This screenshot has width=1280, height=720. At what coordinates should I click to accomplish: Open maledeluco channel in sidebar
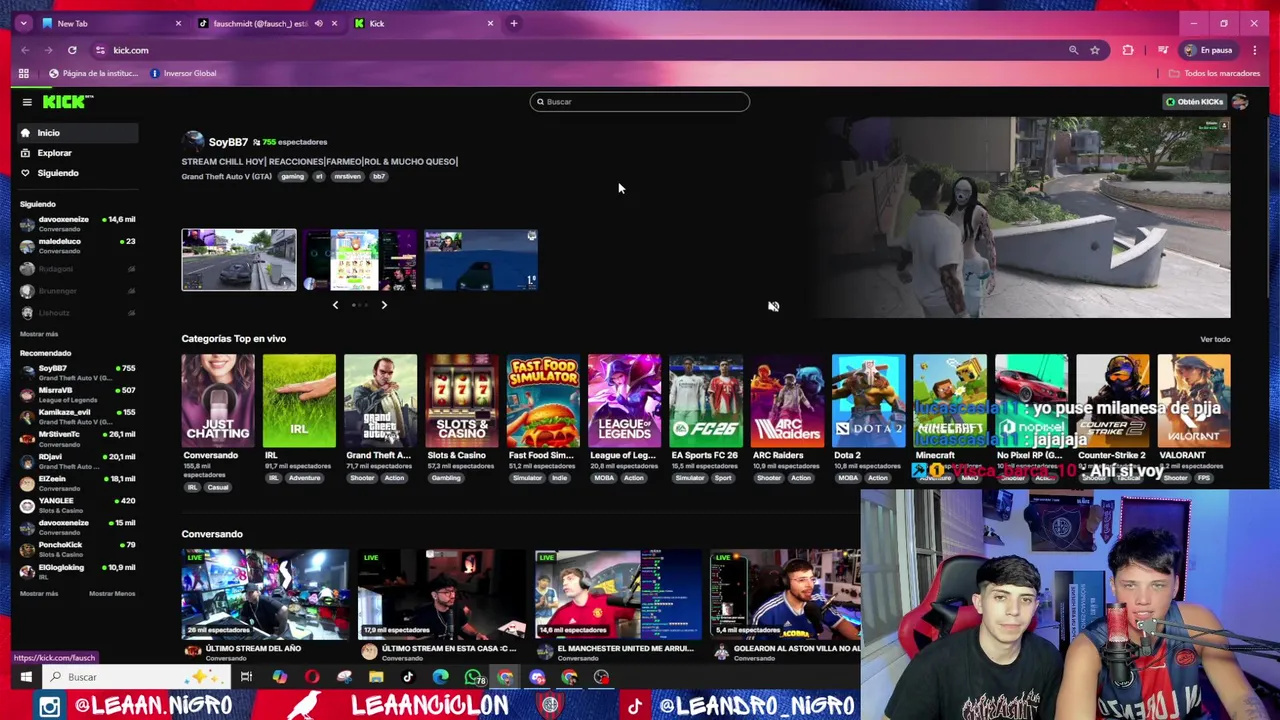click(77, 246)
